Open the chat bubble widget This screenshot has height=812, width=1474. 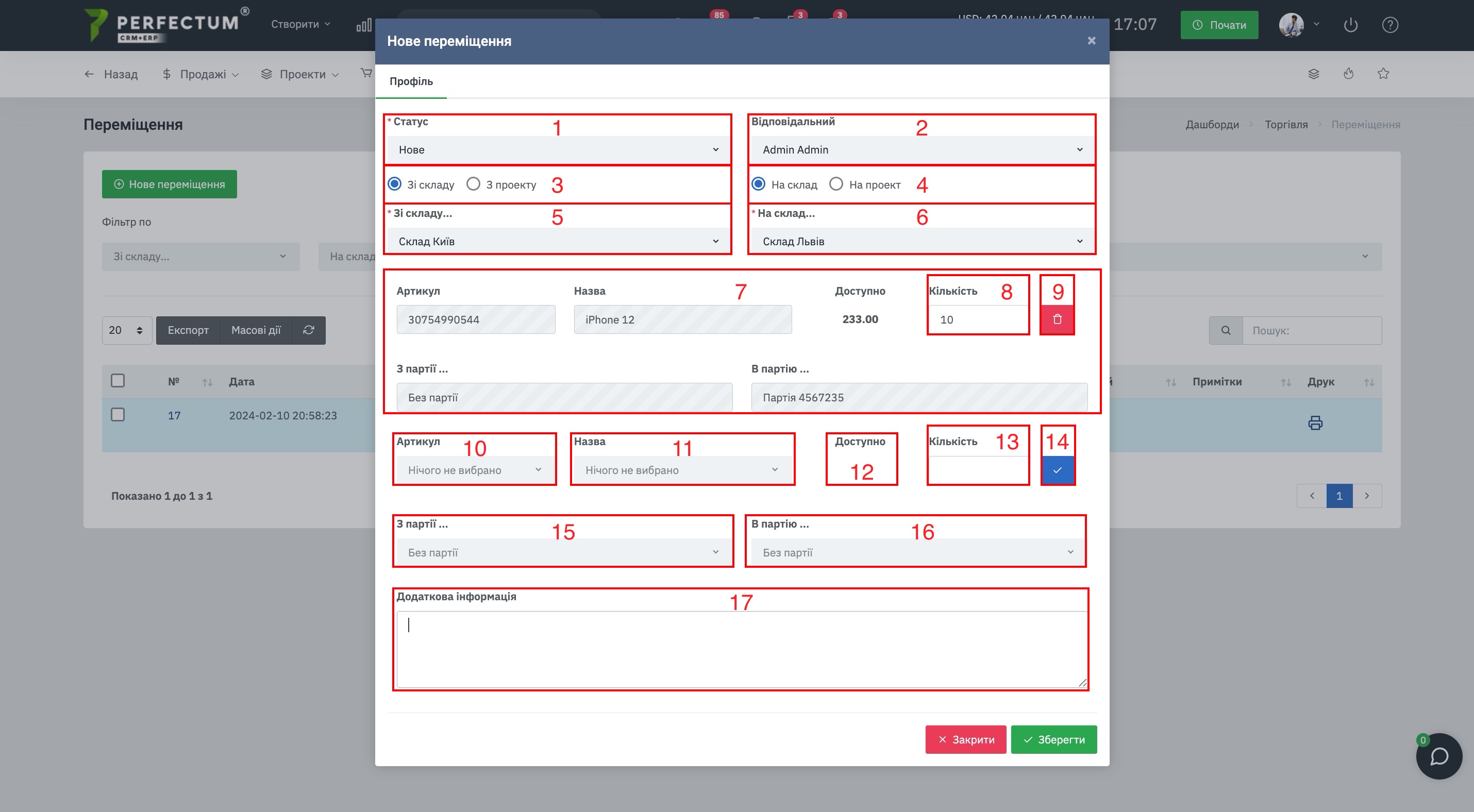point(1438,756)
